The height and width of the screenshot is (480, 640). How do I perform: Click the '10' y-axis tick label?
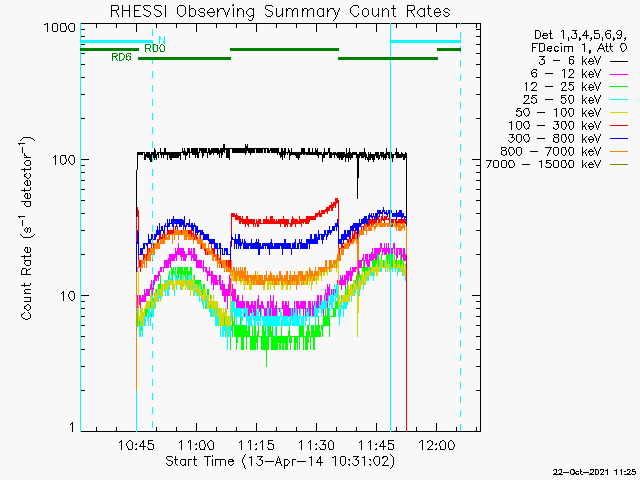68,296
